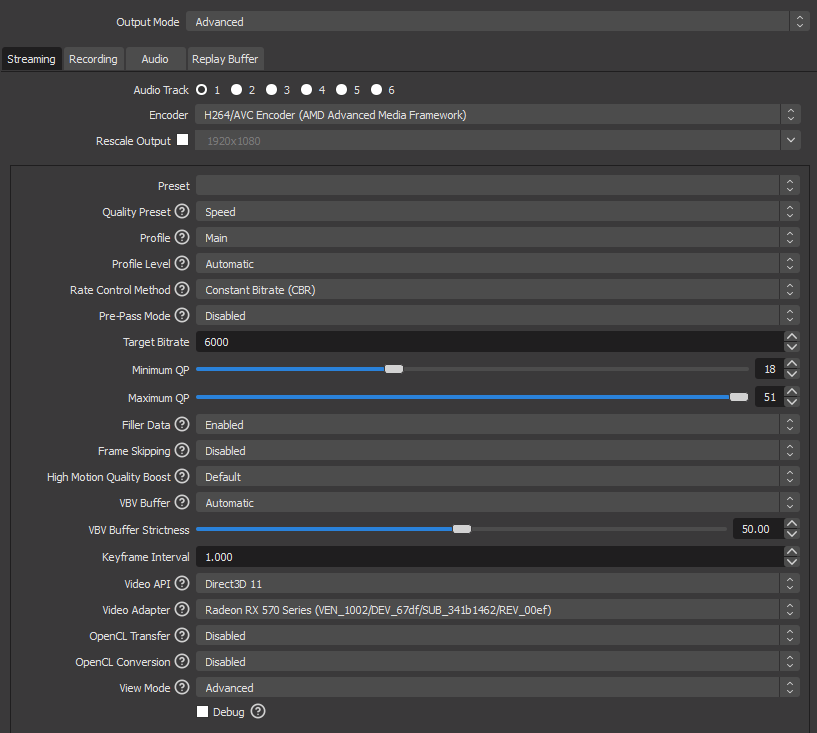Image resolution: width=817 pixels, height=733 pixels.
Task: Open the View Mode dropdown set to Advanced
Action: click(497, 688)
